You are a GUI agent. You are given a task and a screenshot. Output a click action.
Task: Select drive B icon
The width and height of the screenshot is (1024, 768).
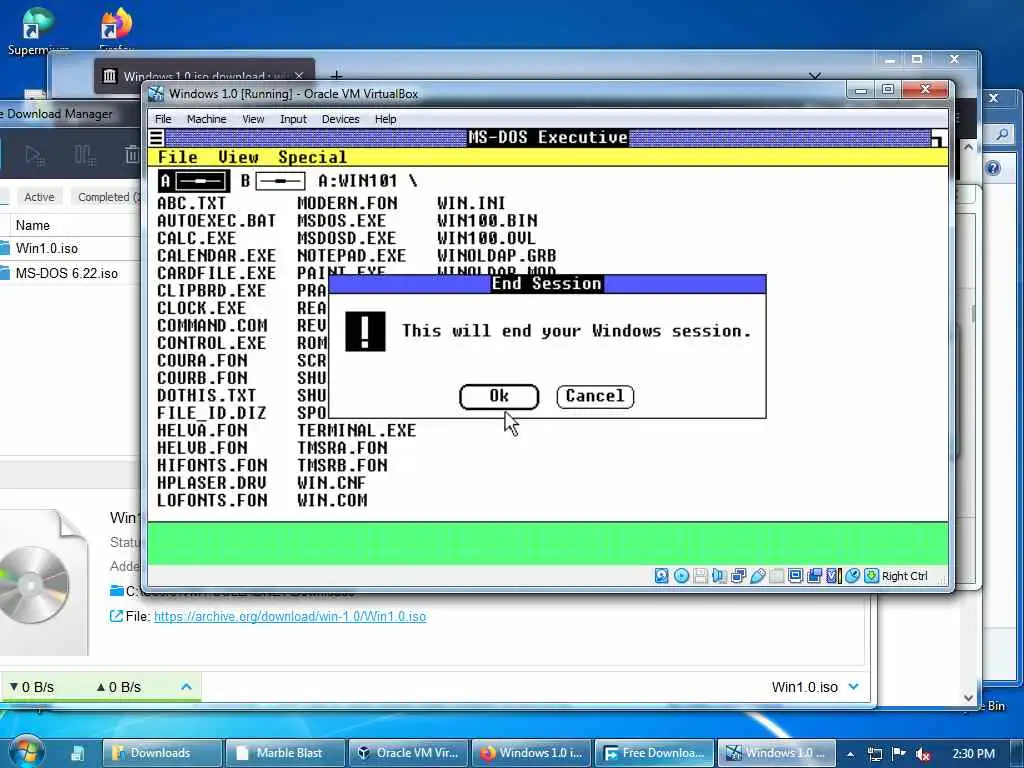[x=273, y=181]
